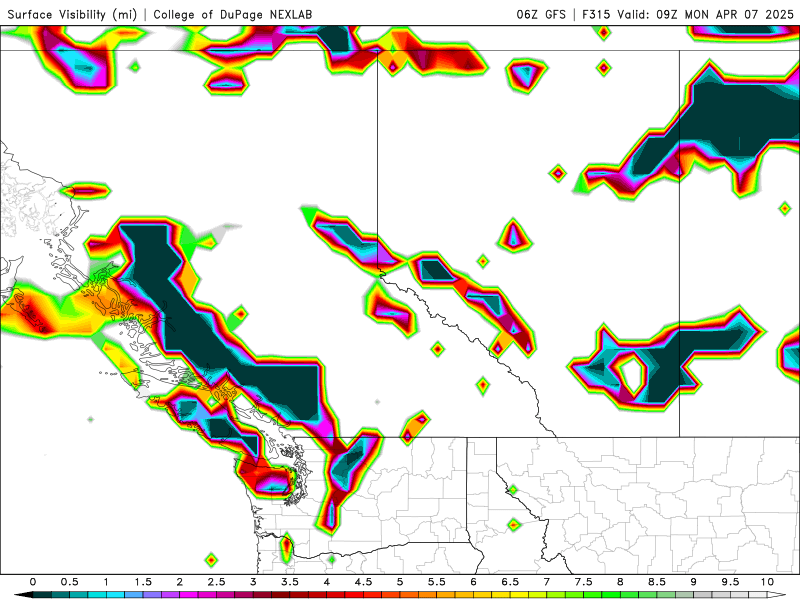Click the legend label '10'

(x=767, y=582)
